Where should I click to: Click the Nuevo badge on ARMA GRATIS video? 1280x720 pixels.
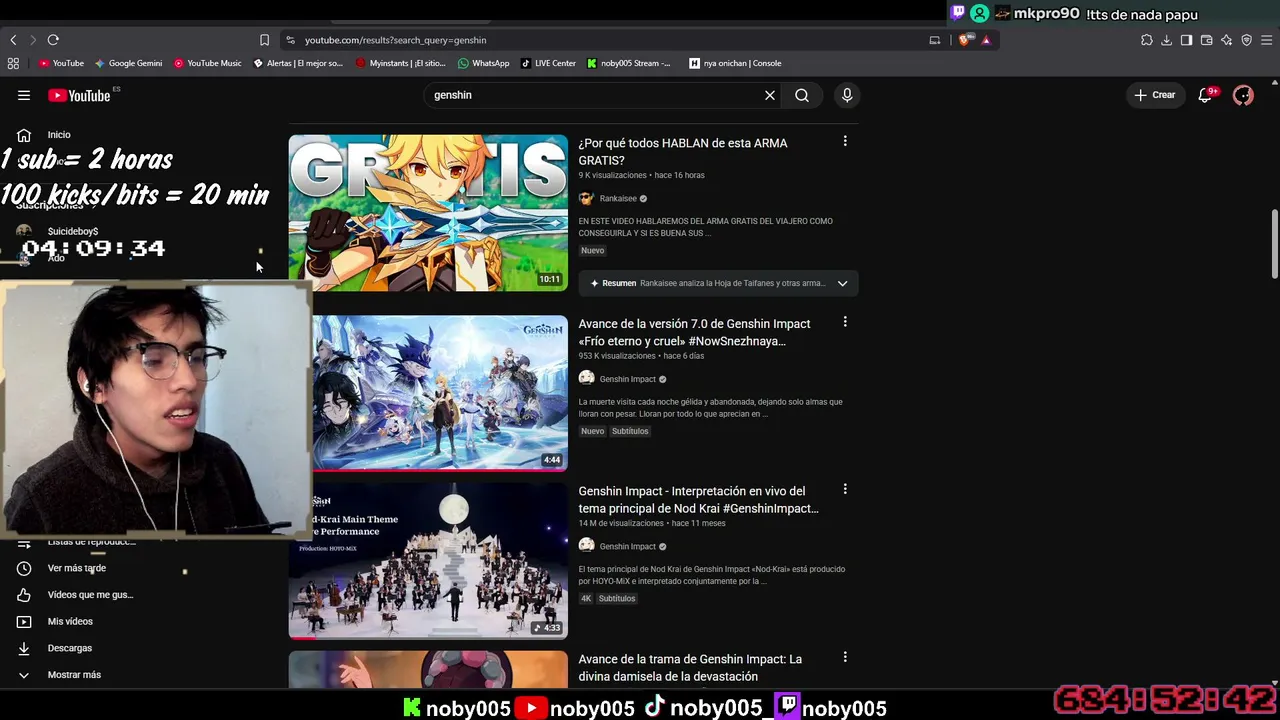pos(593,251)
